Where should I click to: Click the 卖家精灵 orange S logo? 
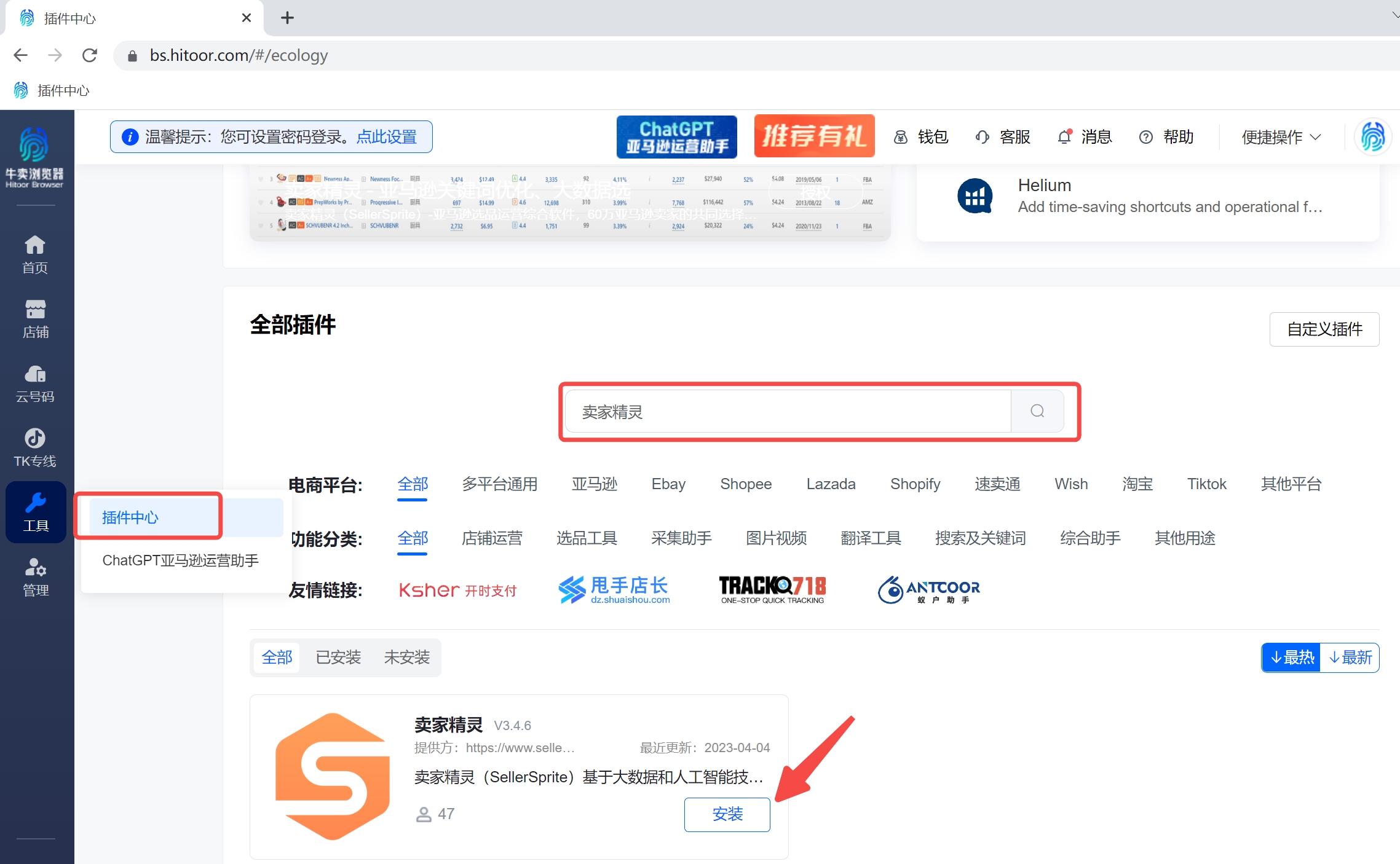pyautogui.click(x=333, y=776)
